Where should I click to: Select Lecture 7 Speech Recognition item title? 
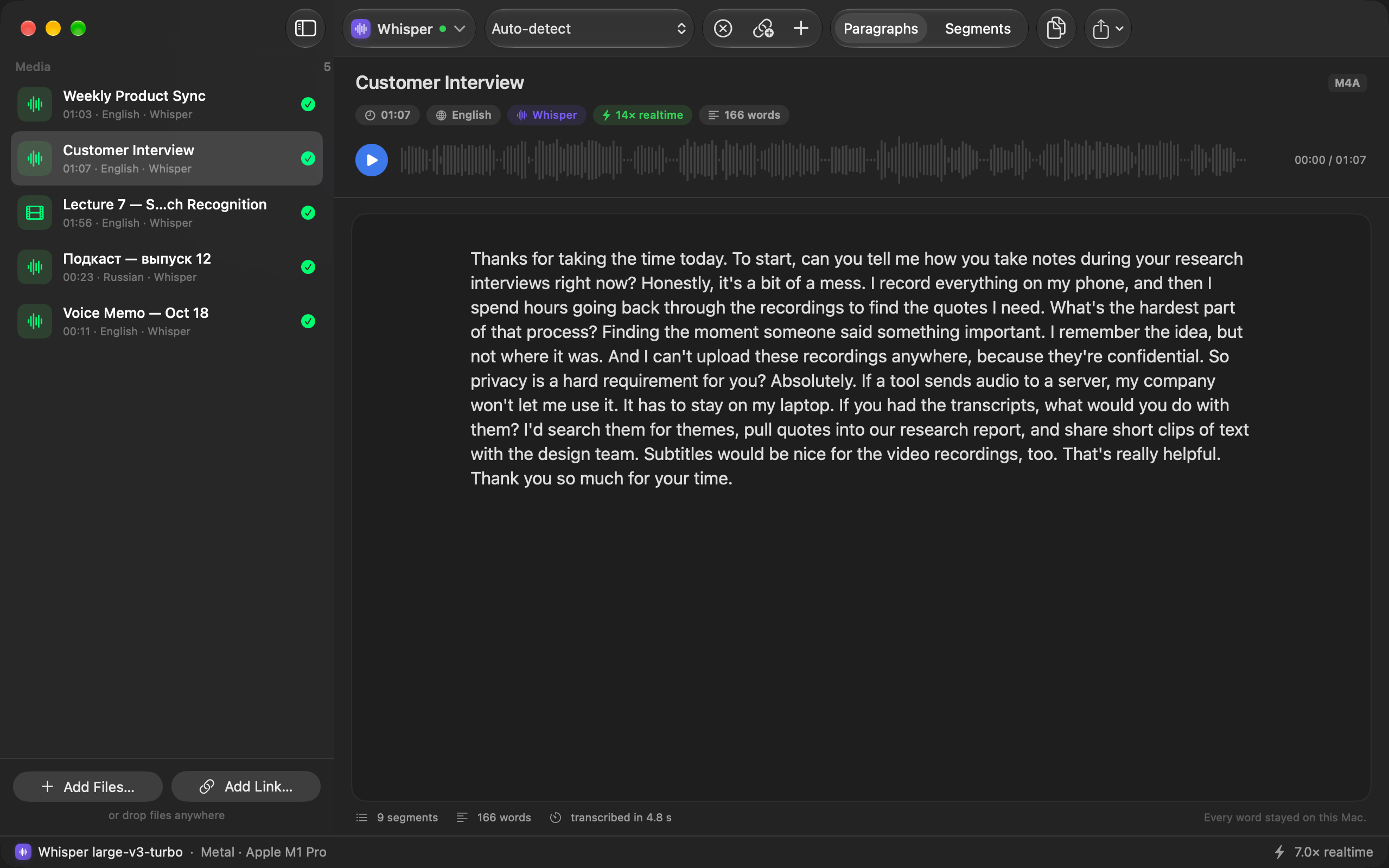pyautogui.click(x=165, y=205)
